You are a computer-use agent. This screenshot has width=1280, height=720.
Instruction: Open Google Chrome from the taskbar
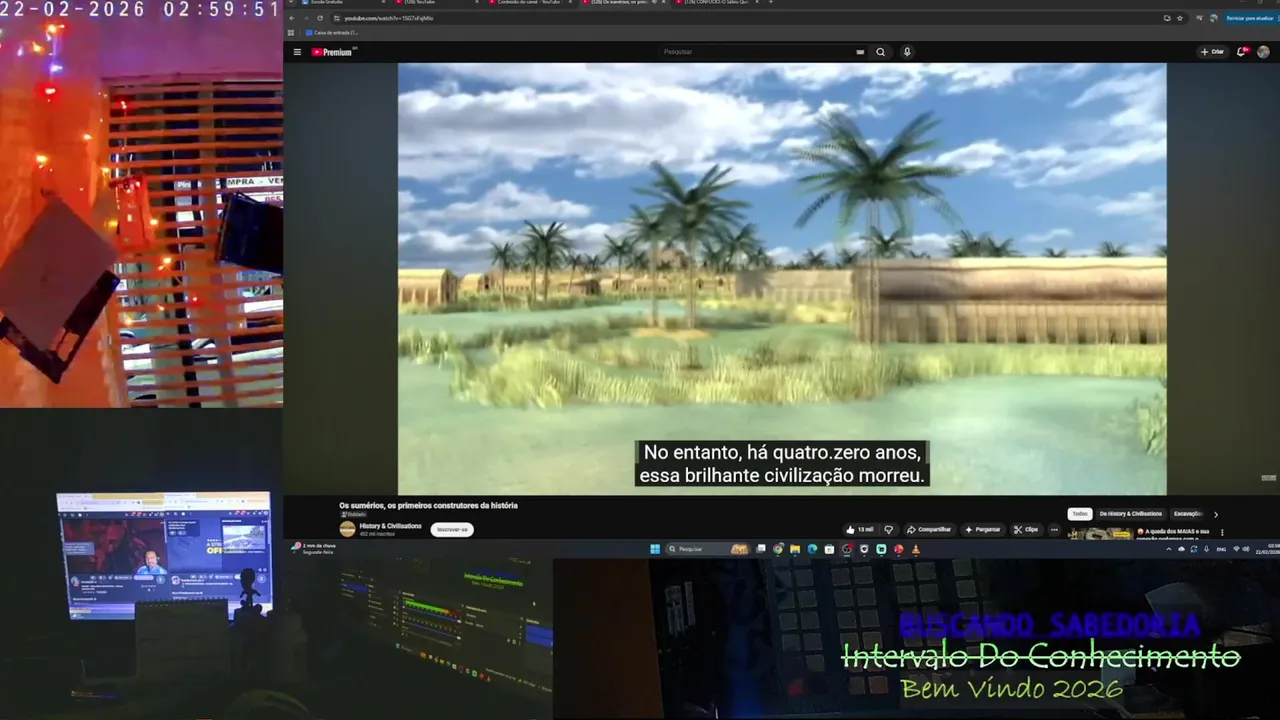[778, 549]
